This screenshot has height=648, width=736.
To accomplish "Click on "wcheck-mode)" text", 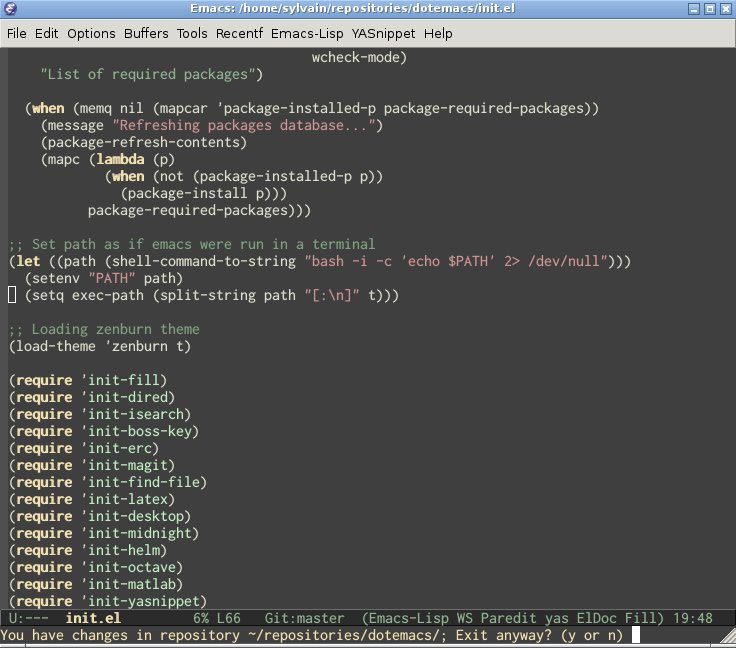I will pos(359,57).
